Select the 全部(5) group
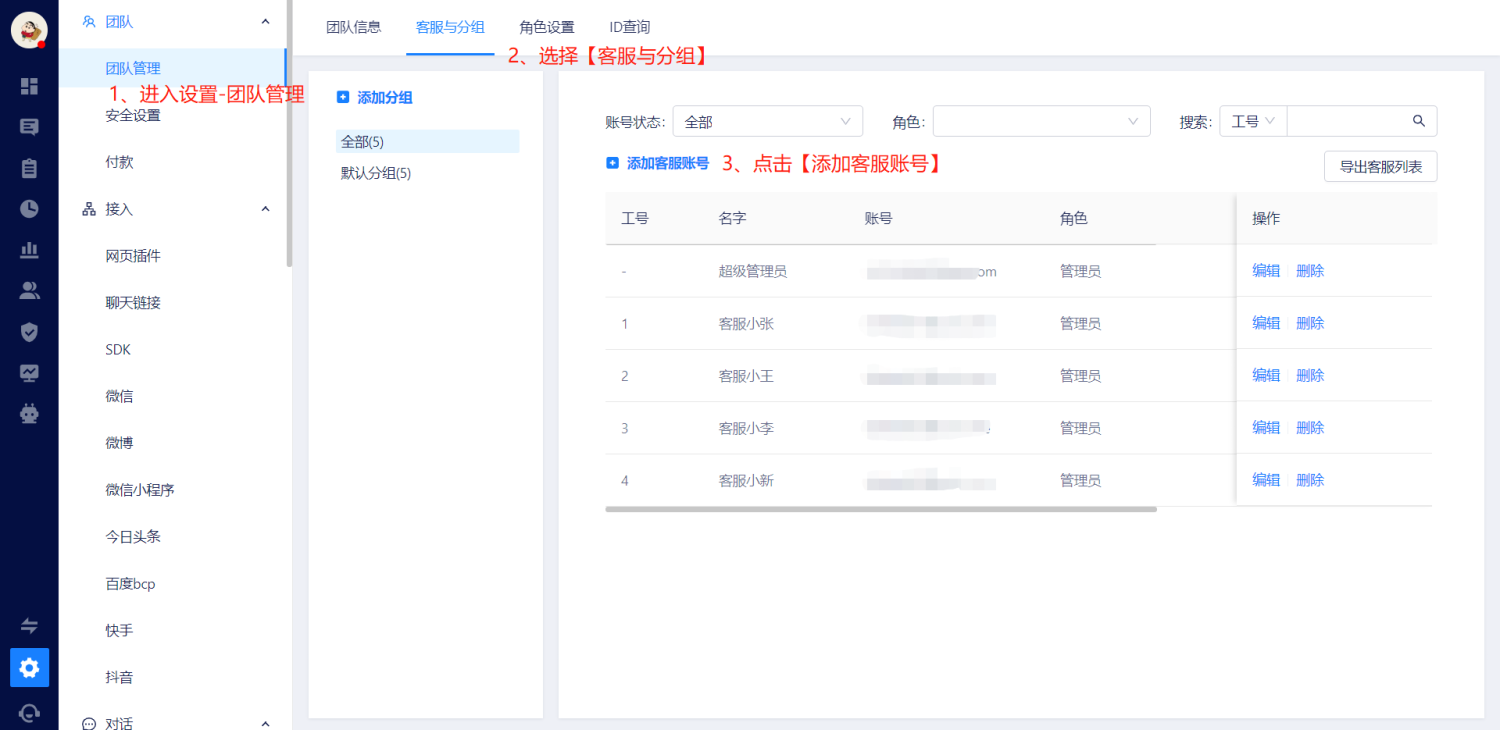Viewport: 1500px width, 730px height. [428, 141]
